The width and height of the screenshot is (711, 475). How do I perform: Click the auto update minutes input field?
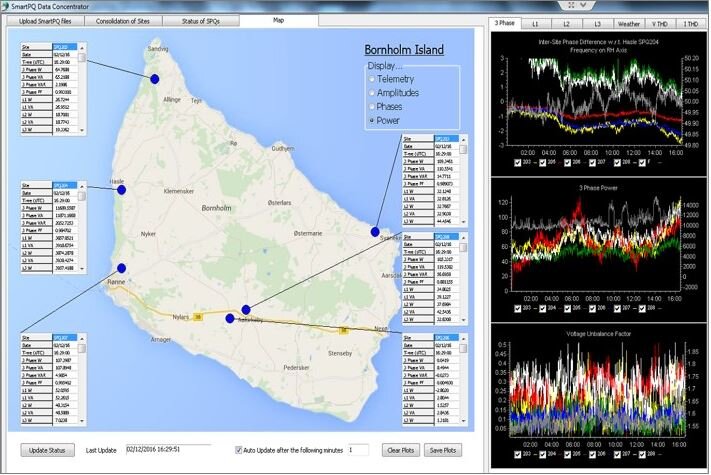point(359,450)
